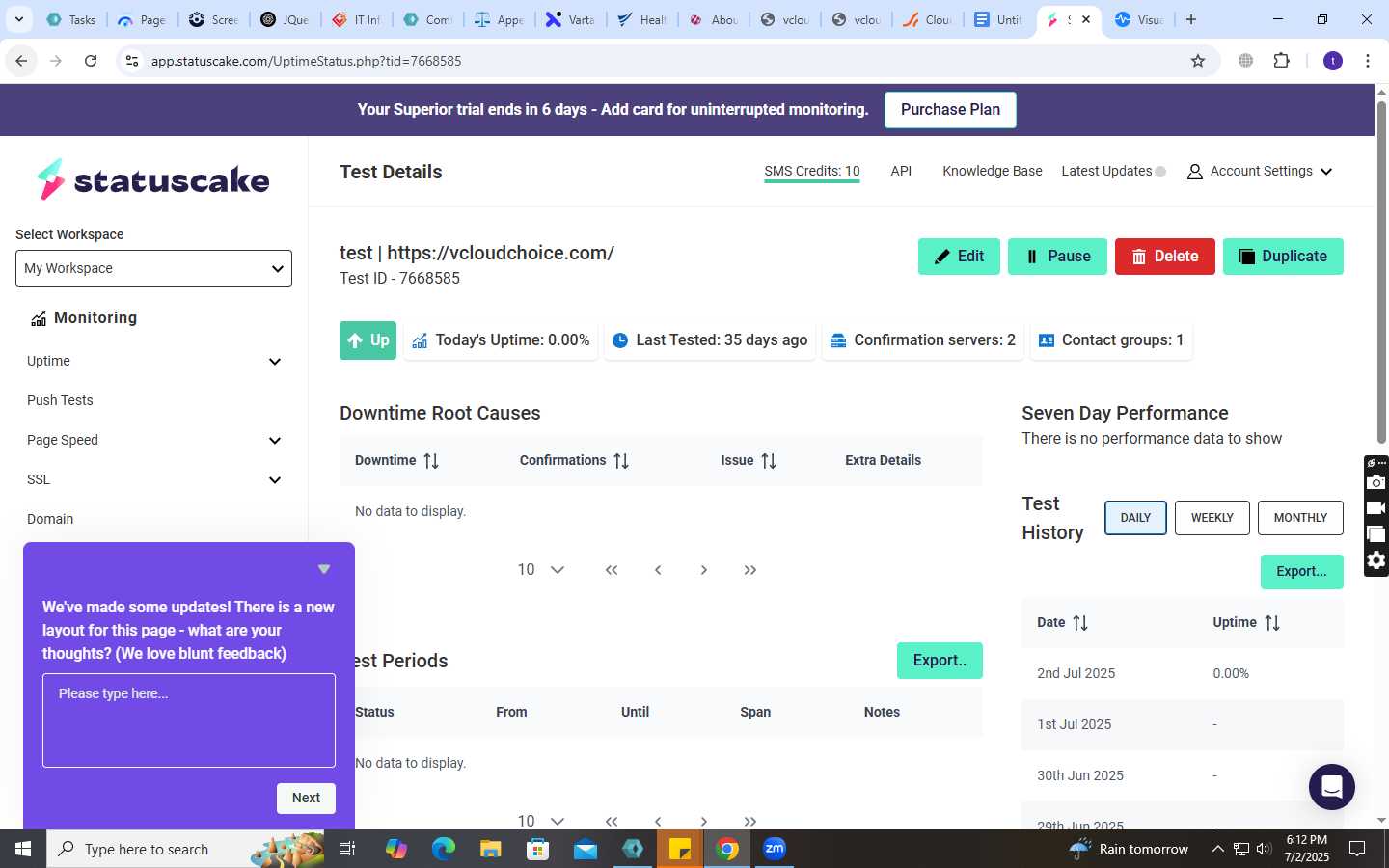Click the gear icon on side panel
Screen dimensions: 1389x868
pyautogui.click(x=1376, y=560)
